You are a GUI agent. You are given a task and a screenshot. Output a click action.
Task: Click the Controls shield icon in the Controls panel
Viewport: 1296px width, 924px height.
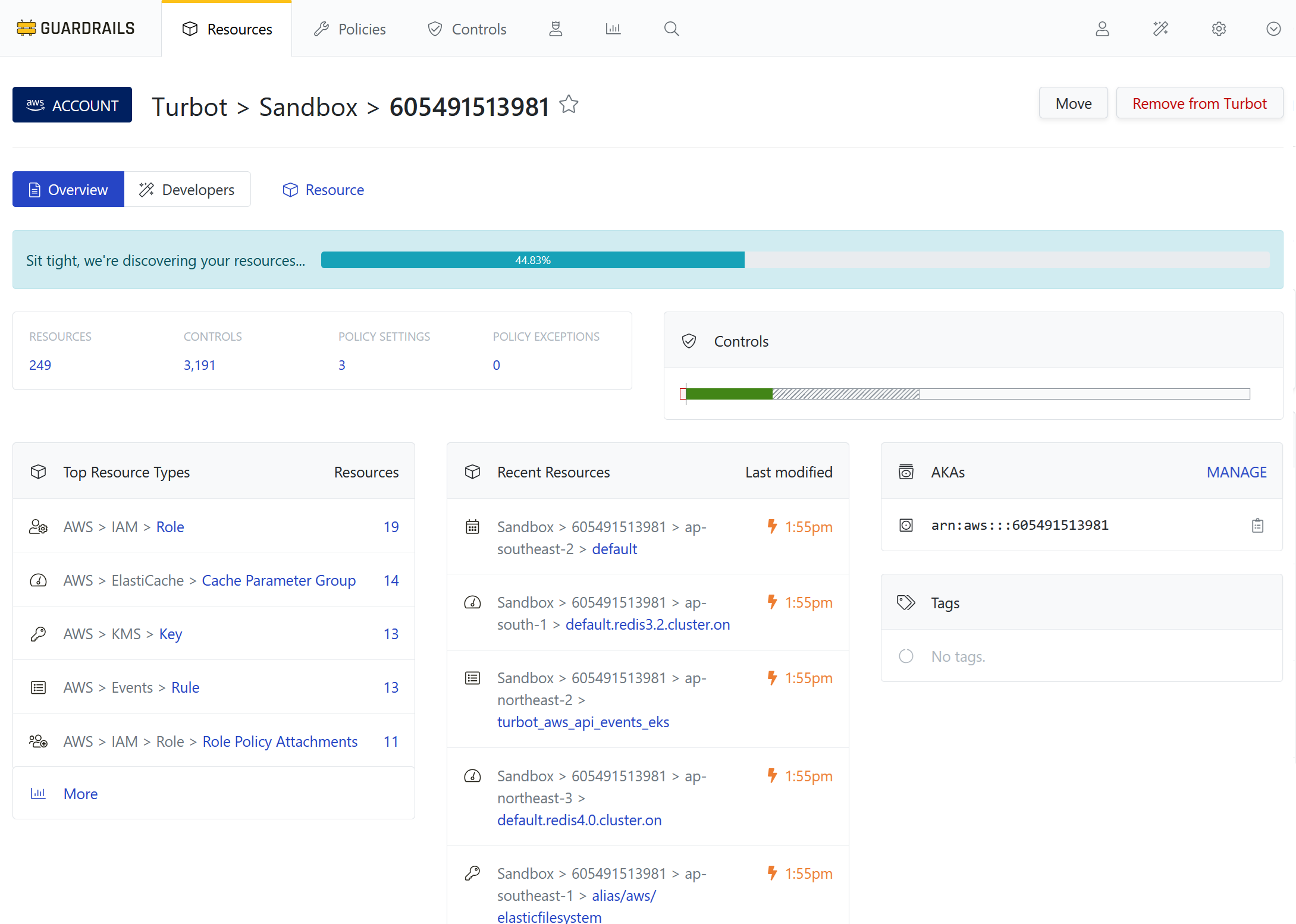click(689, 341)
